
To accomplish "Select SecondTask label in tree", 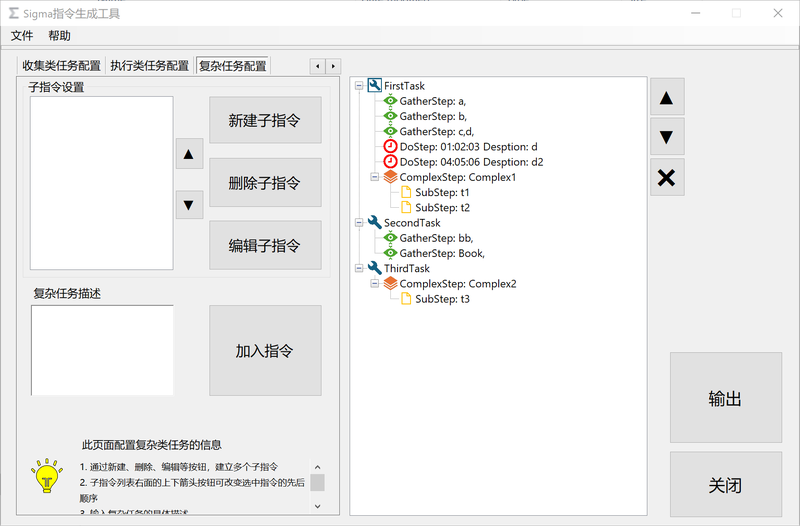I will pyautogui.click(x=412, y=222).
